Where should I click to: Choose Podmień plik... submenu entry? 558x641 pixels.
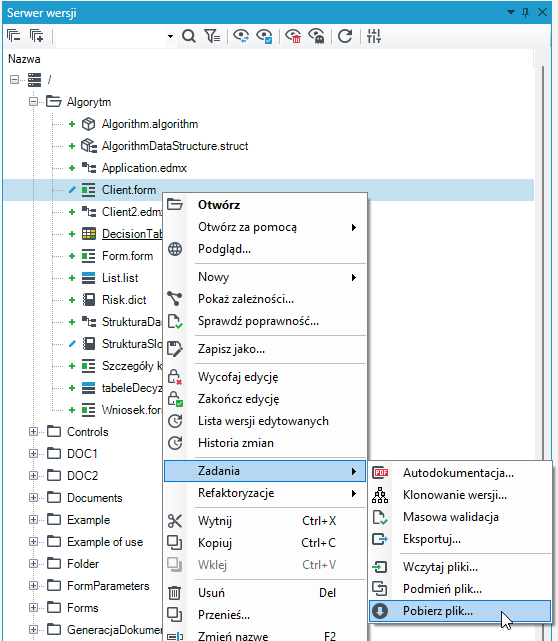click(x=460, y=589)
